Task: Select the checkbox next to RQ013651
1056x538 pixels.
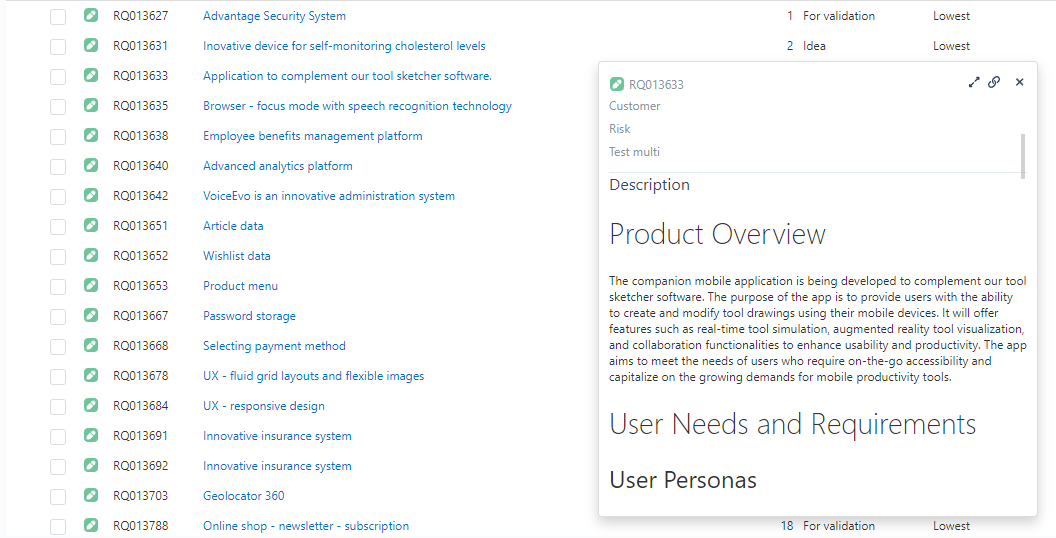Action: coord(58,226)
